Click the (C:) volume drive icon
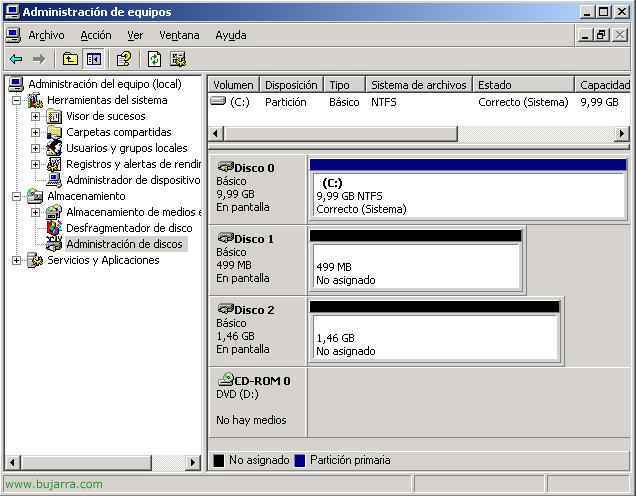 (218, 101)
